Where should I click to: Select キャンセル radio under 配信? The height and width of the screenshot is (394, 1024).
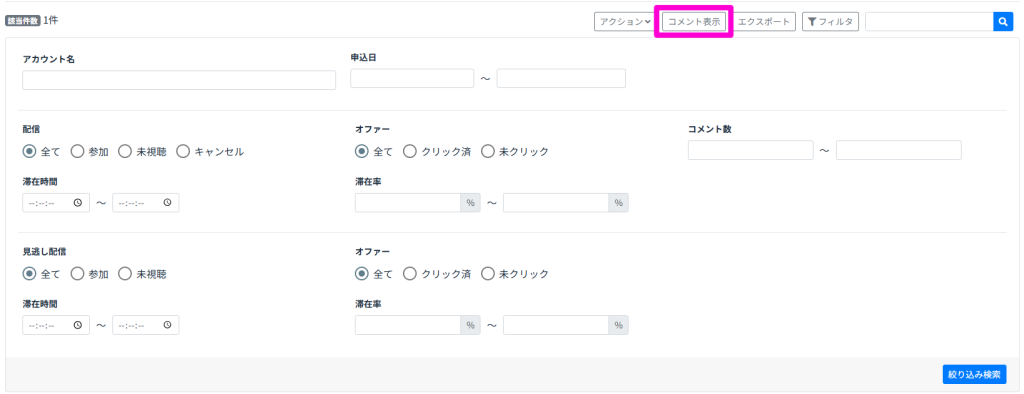click(x=183, y=152)
